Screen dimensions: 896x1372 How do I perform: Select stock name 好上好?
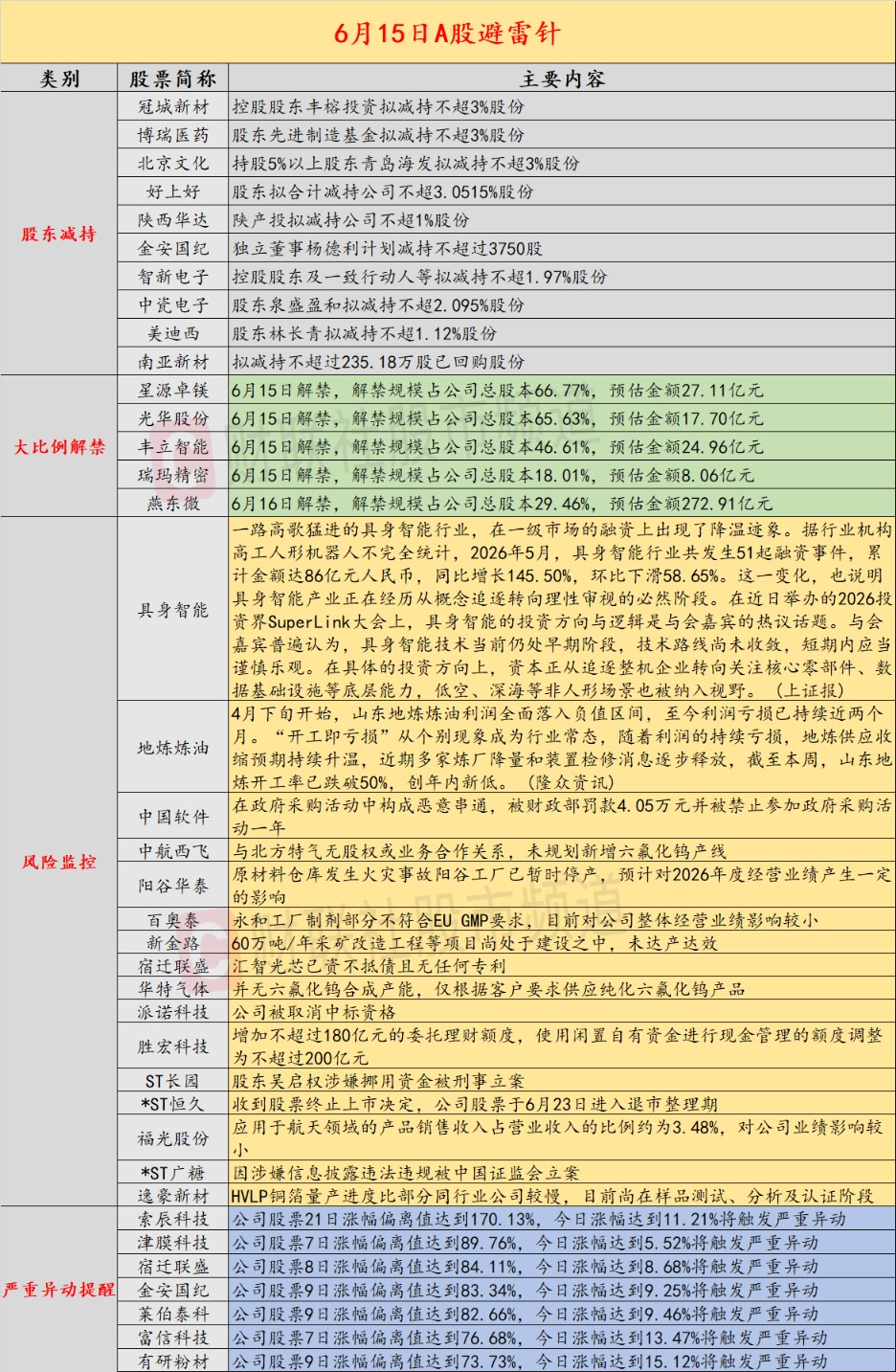coord(173,191)
